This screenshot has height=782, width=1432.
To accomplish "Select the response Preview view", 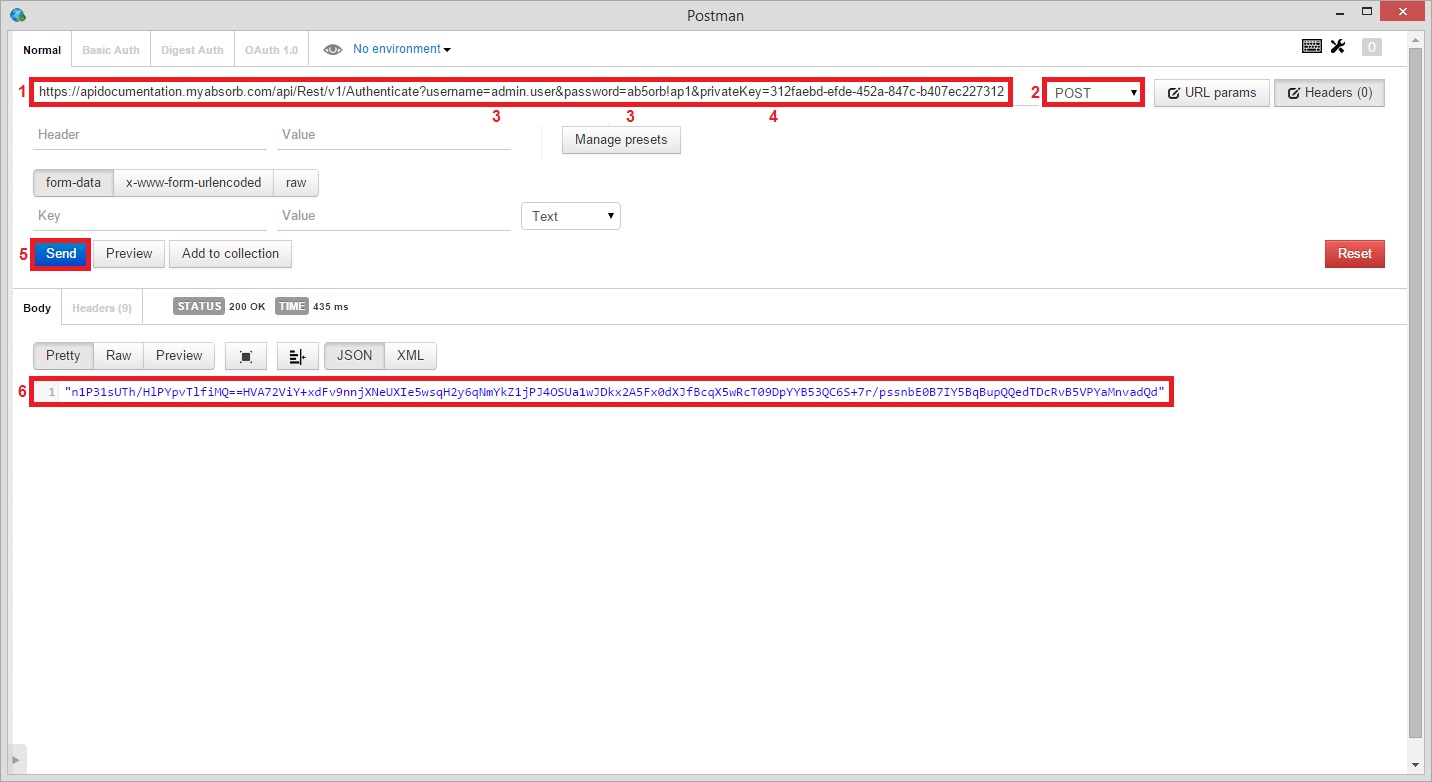I will coord(179,356).
